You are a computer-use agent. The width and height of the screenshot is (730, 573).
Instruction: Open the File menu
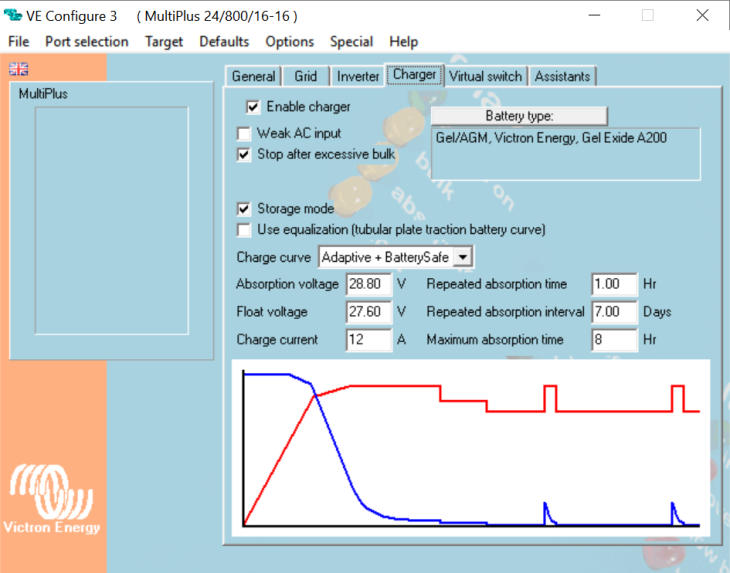pos(19,42)
